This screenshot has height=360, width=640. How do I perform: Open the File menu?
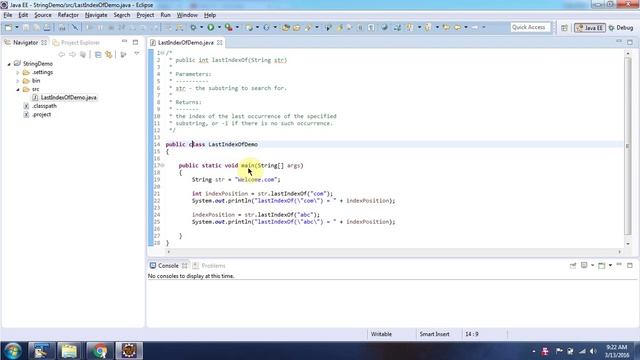click(8, 15)
